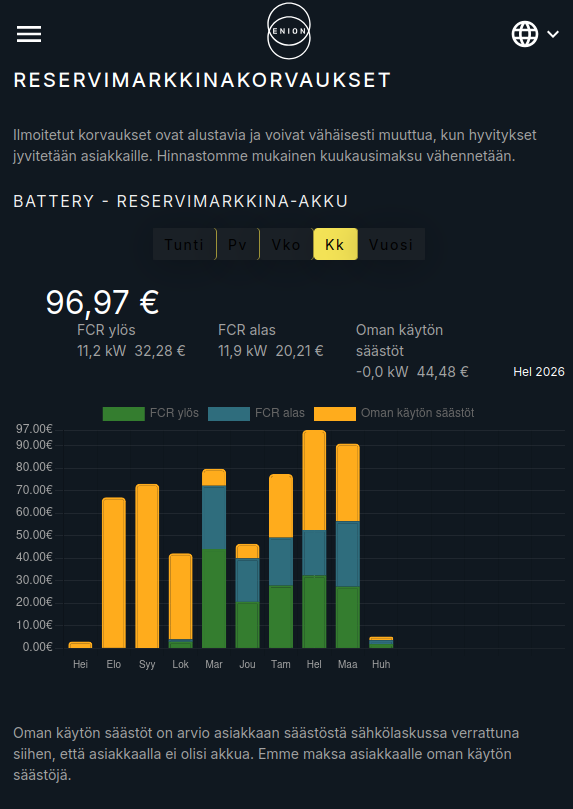The image size is (573, 809).
Task: Click the Maa month axis label
Action: pyautogui.click(x=348, y=665)
